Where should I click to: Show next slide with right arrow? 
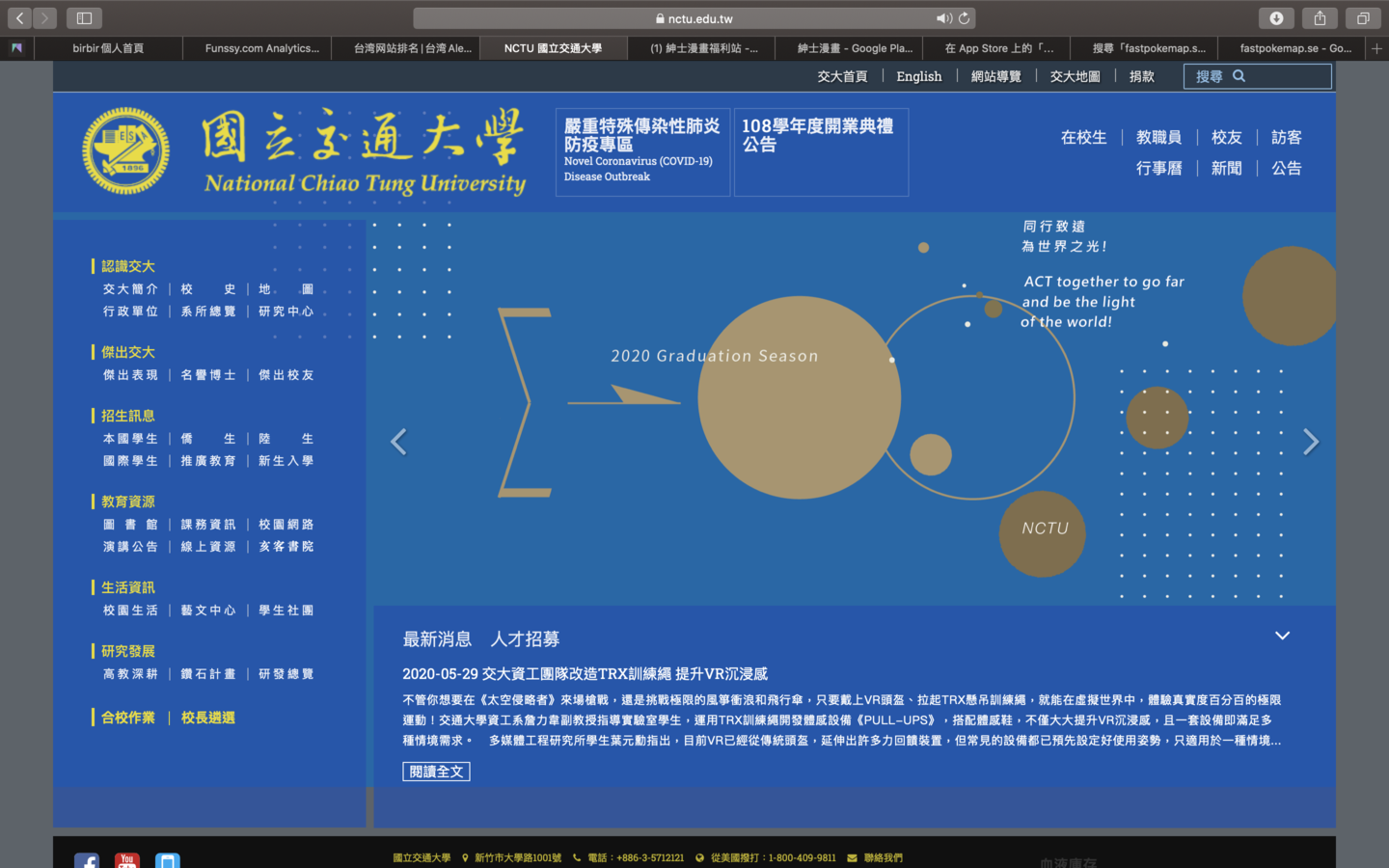coord(1310,442)
